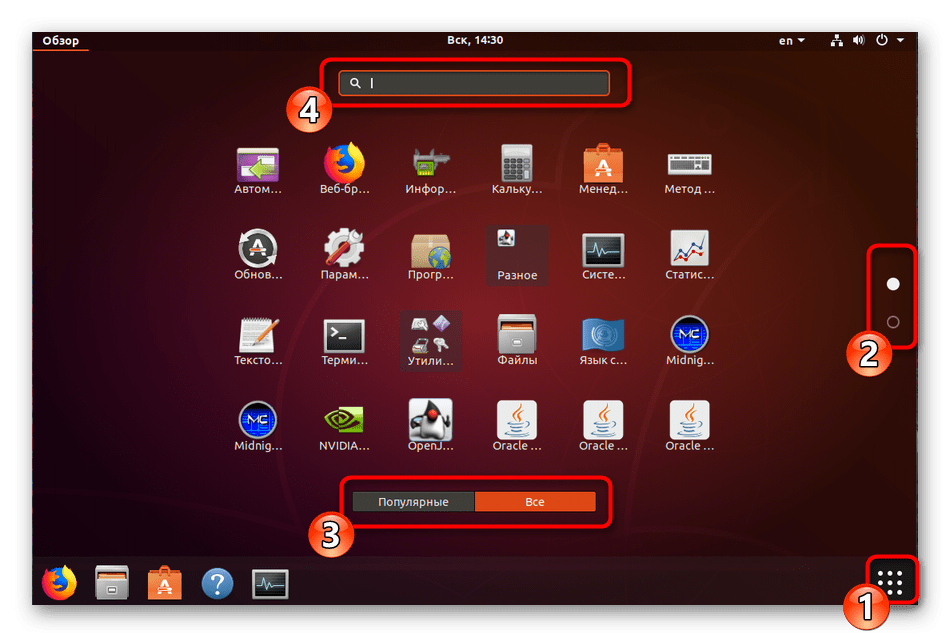This screenshot has width=950, height=637.
Task: Open the Ubuntu Software icon in the dock
Action: coord(164,582)
